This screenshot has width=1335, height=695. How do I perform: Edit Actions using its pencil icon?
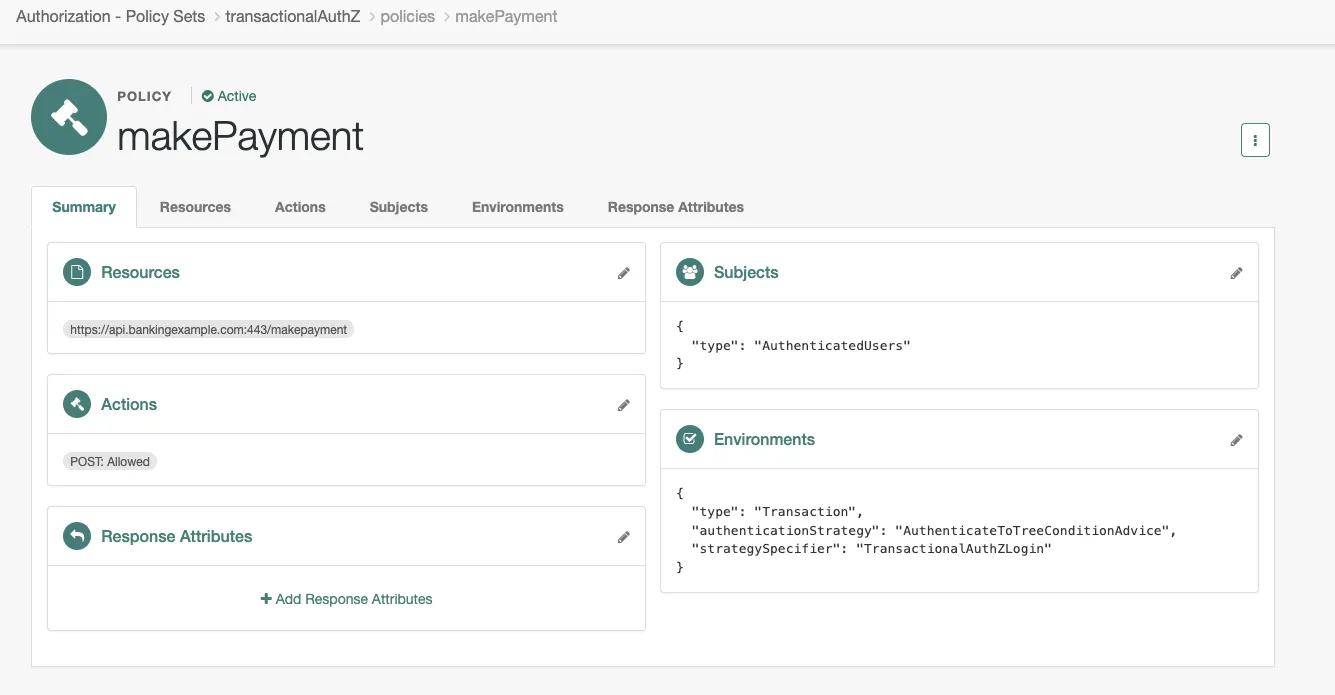tap(624, 404)
